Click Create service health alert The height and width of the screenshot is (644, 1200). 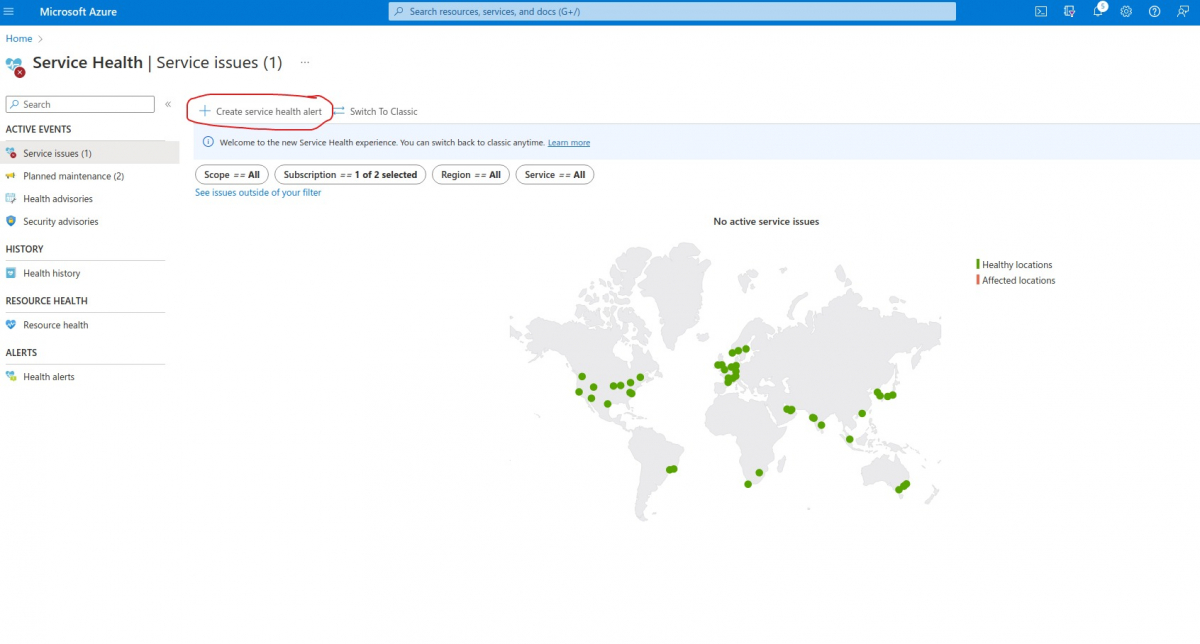260,111
